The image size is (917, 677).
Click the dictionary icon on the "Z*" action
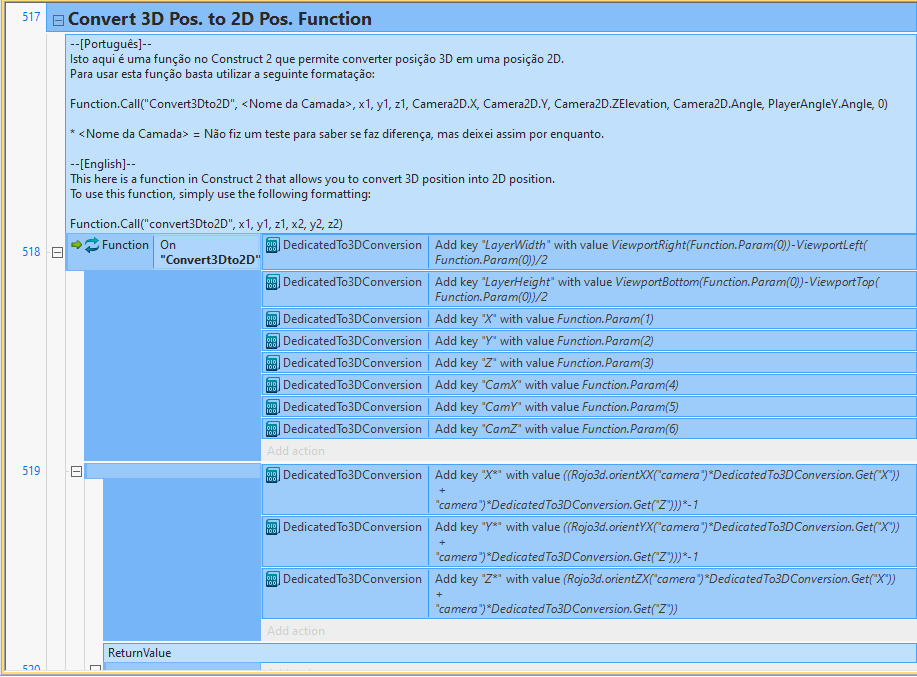pos(273,579)
